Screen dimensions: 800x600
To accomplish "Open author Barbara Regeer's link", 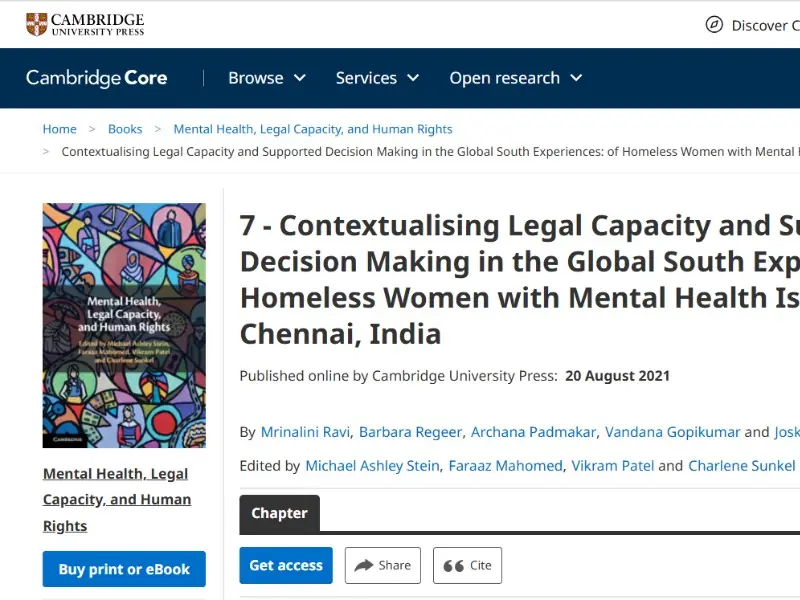I will point(410,432).
